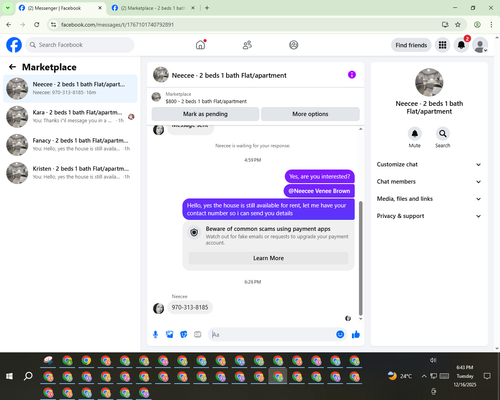Open the Groups icon in top navigation
The image size is (500, 400).
coord(294,45)
